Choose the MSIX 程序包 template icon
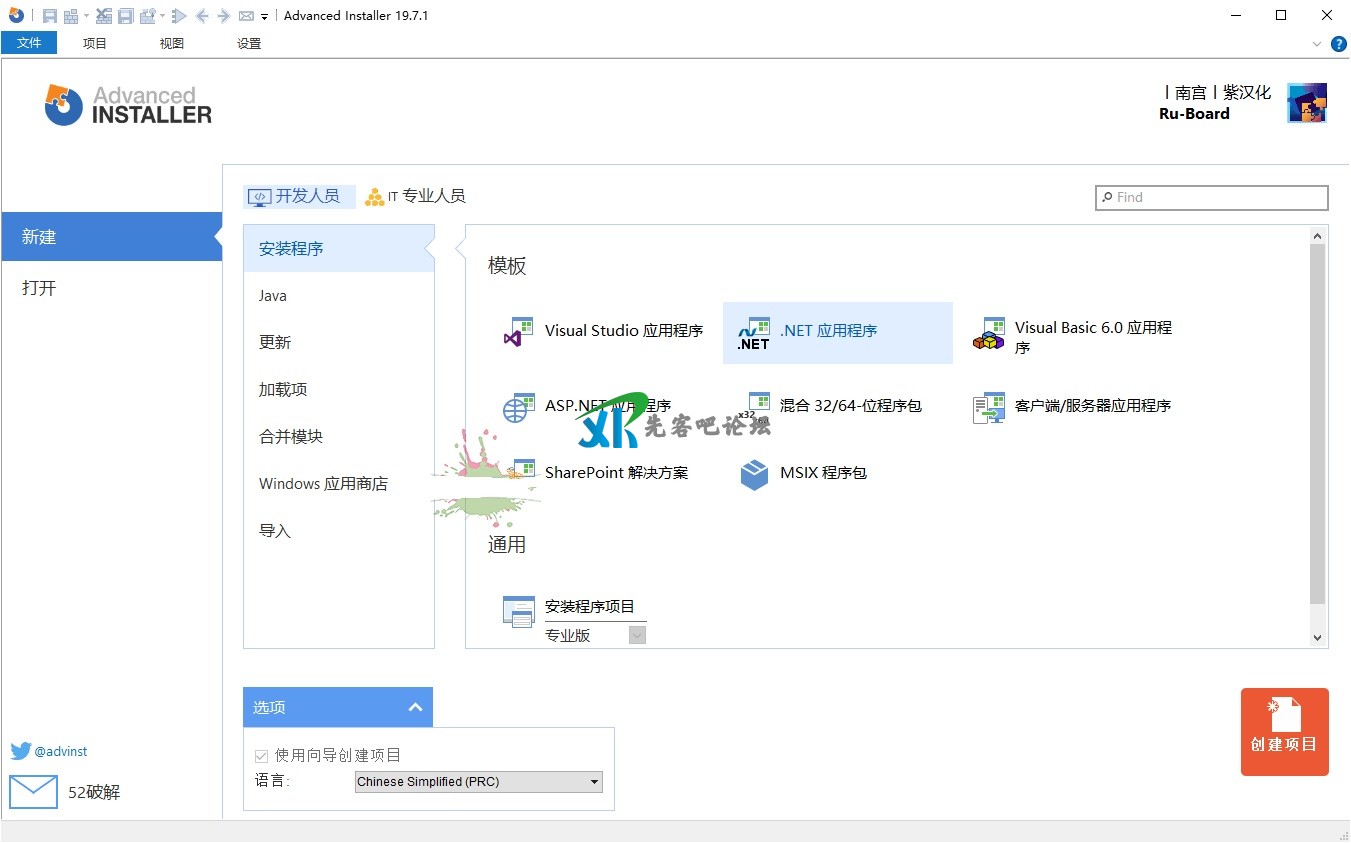 pyautogui.click(x=754, y=474)
